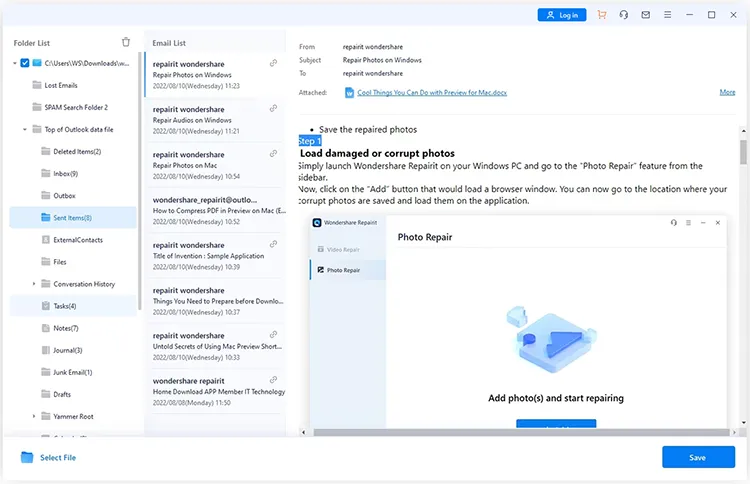The image size is (750, 484).
Task: Open email Repair Photos on Windows
Action: 216,75
